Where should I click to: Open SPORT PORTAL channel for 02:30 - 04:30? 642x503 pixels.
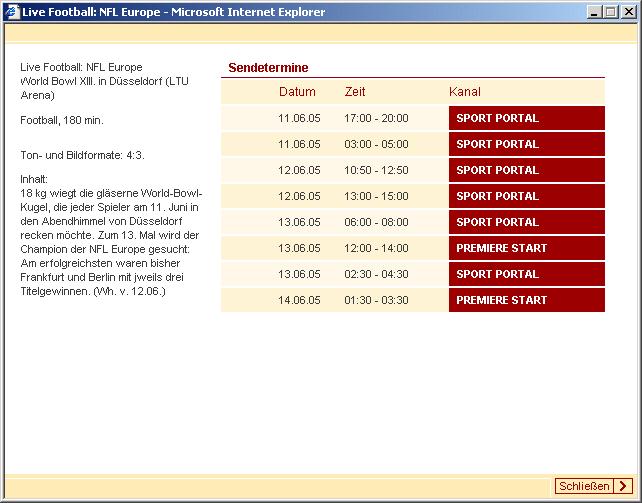coord(527,274)
